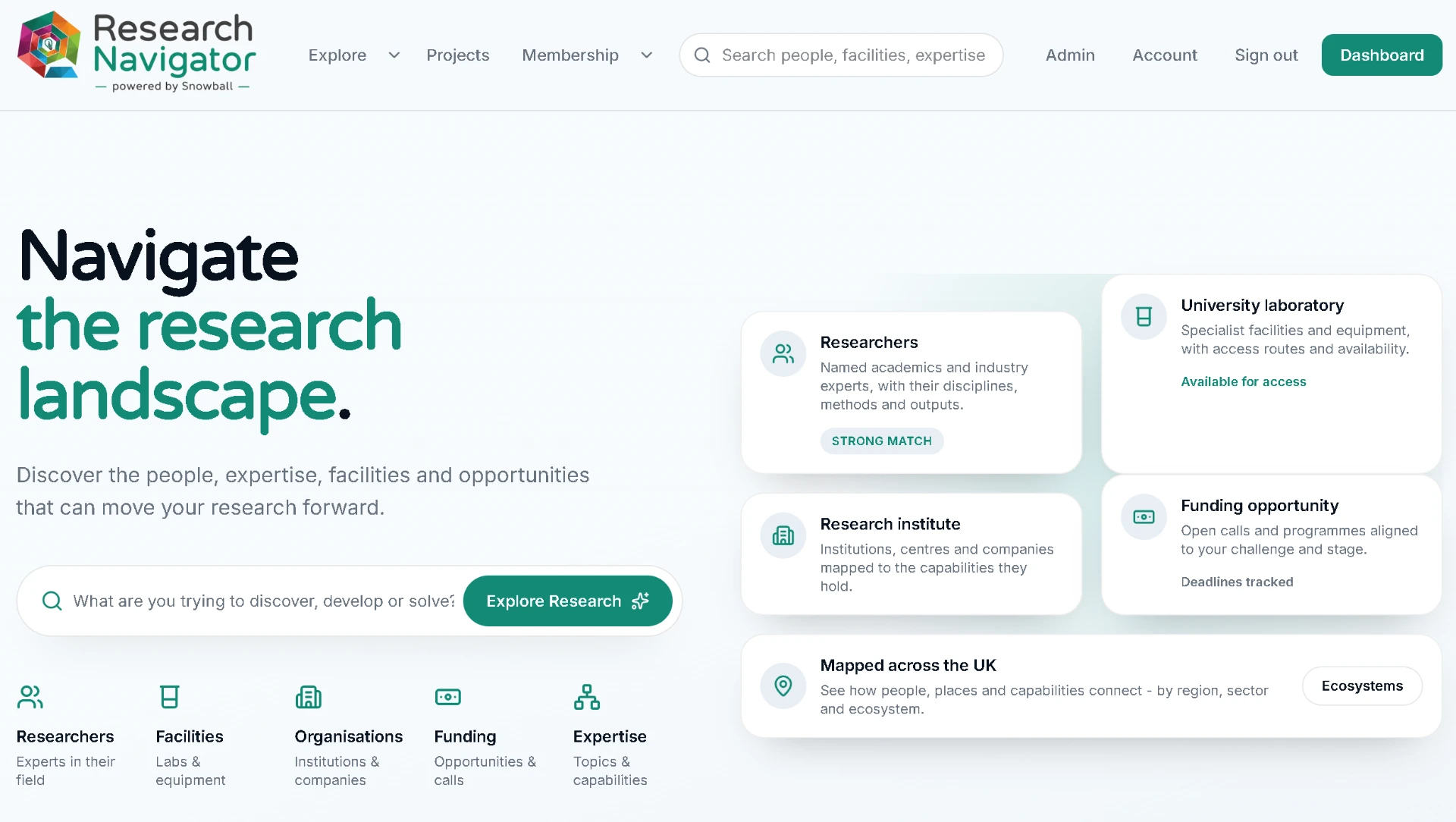Click the Funding banknote icon

(448, 697)
